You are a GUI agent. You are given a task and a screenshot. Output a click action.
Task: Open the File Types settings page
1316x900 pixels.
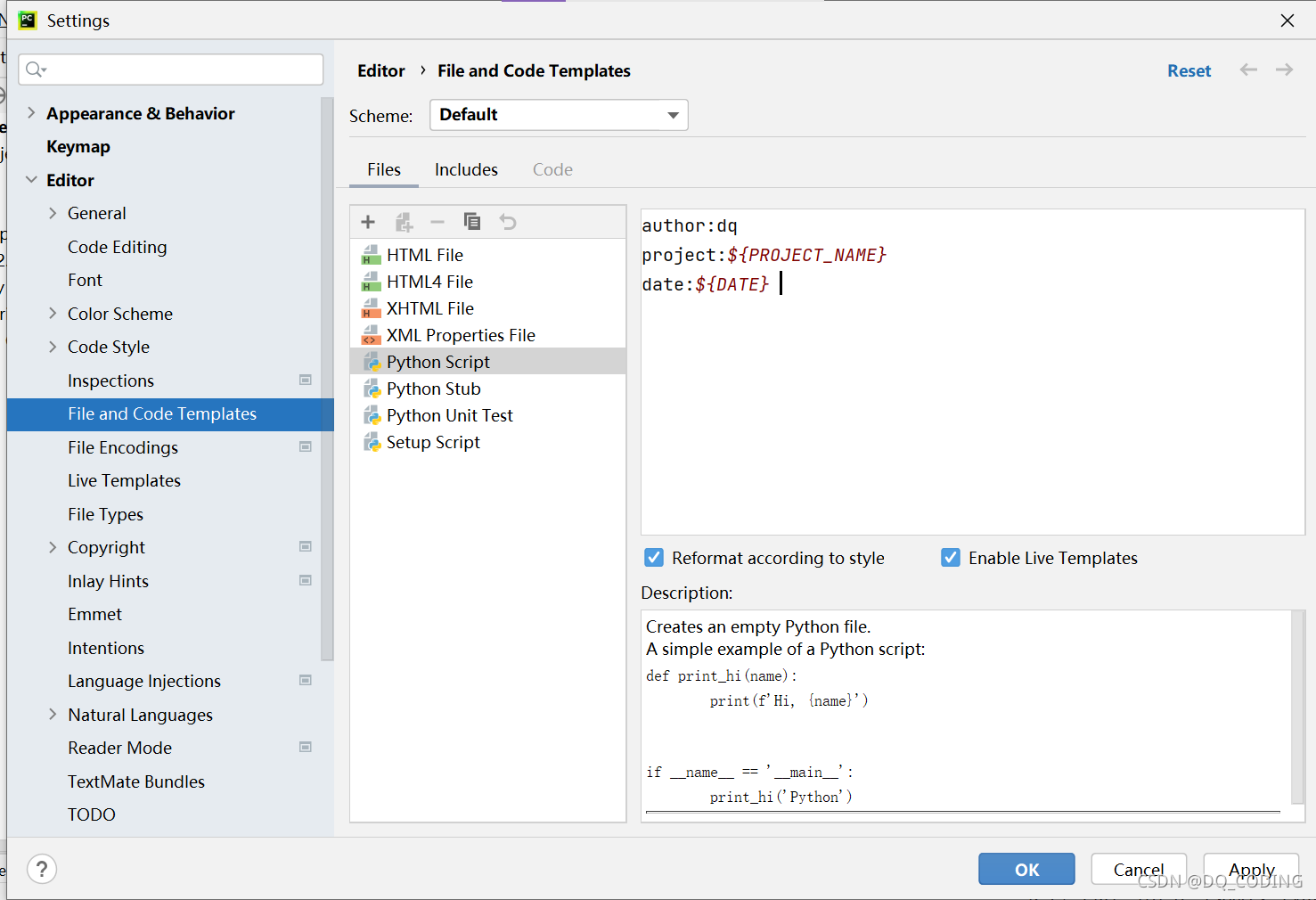[105, 514]
